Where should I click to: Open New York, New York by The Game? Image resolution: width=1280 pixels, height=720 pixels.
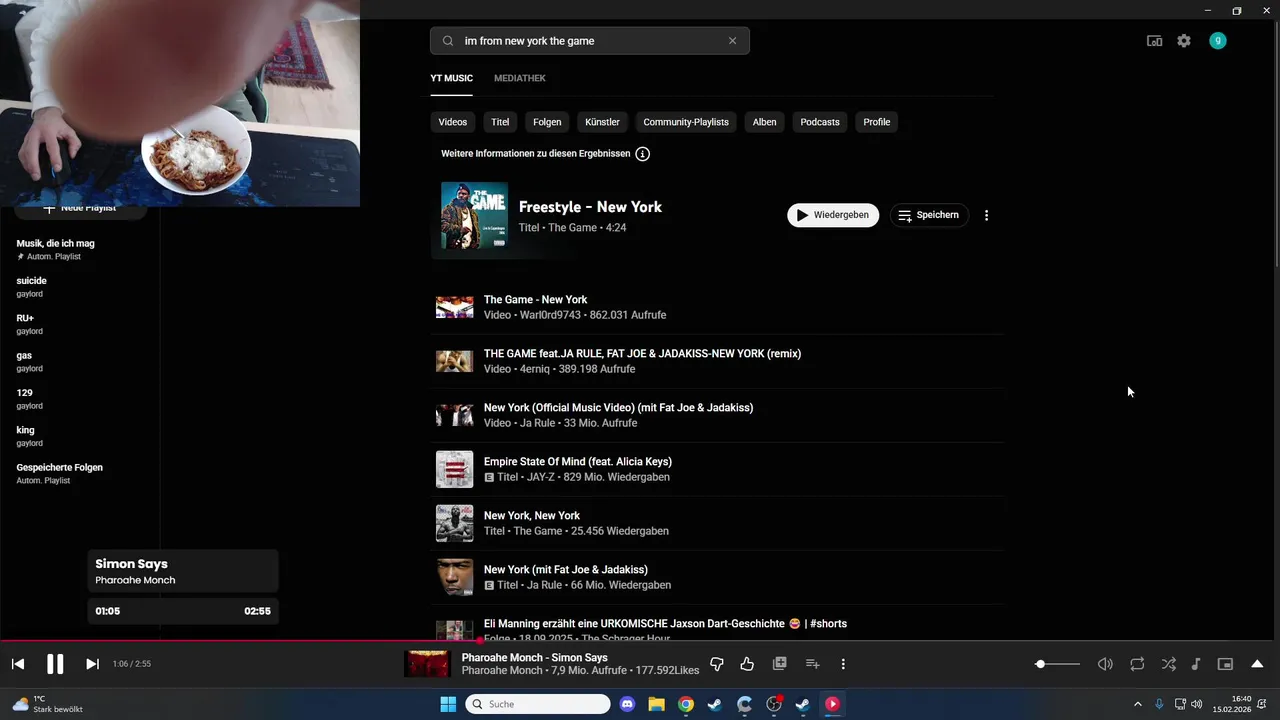click(717, 523)
